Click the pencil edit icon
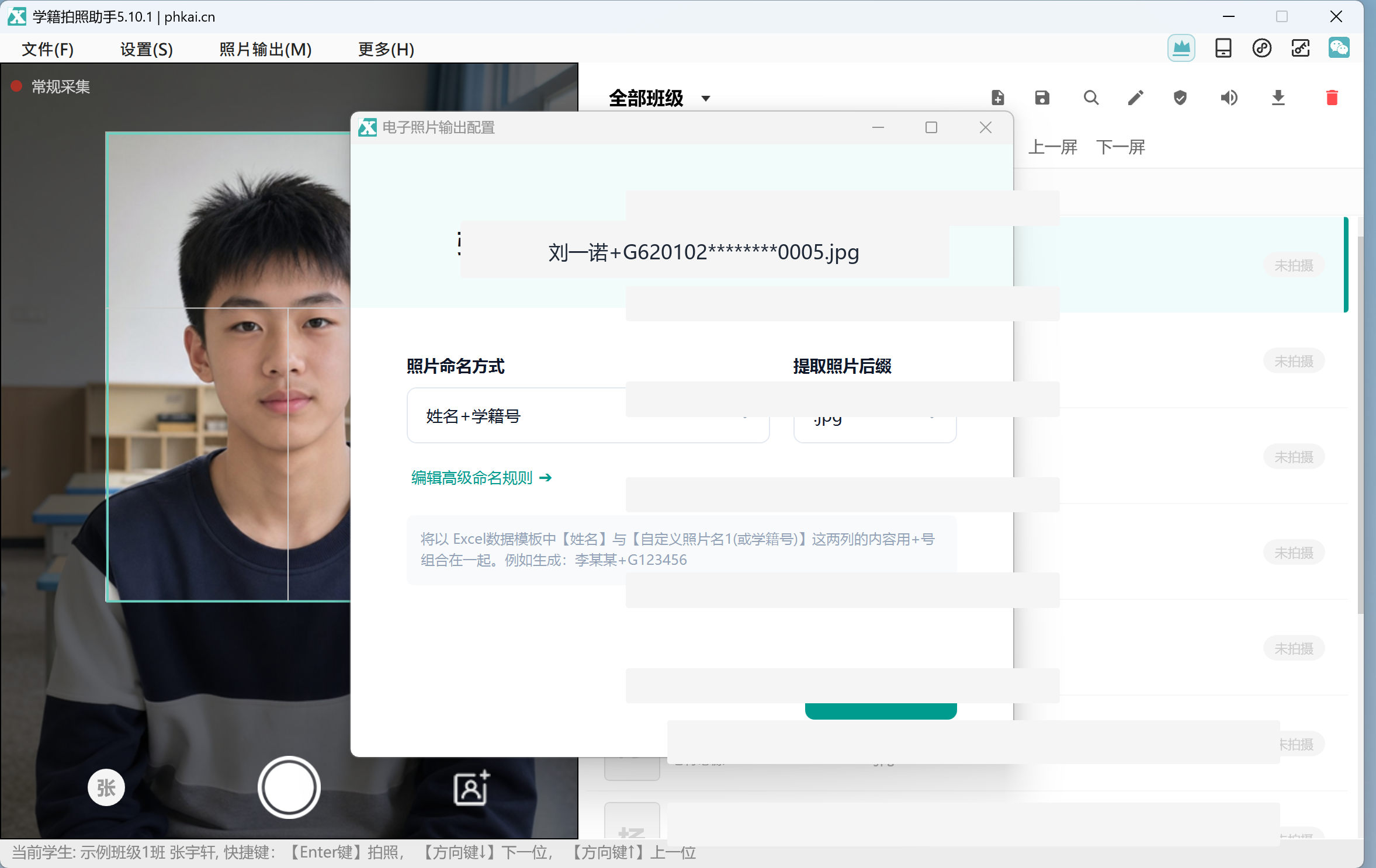The height and width of the screenshot is (868, 1376). coord(1135,98)
